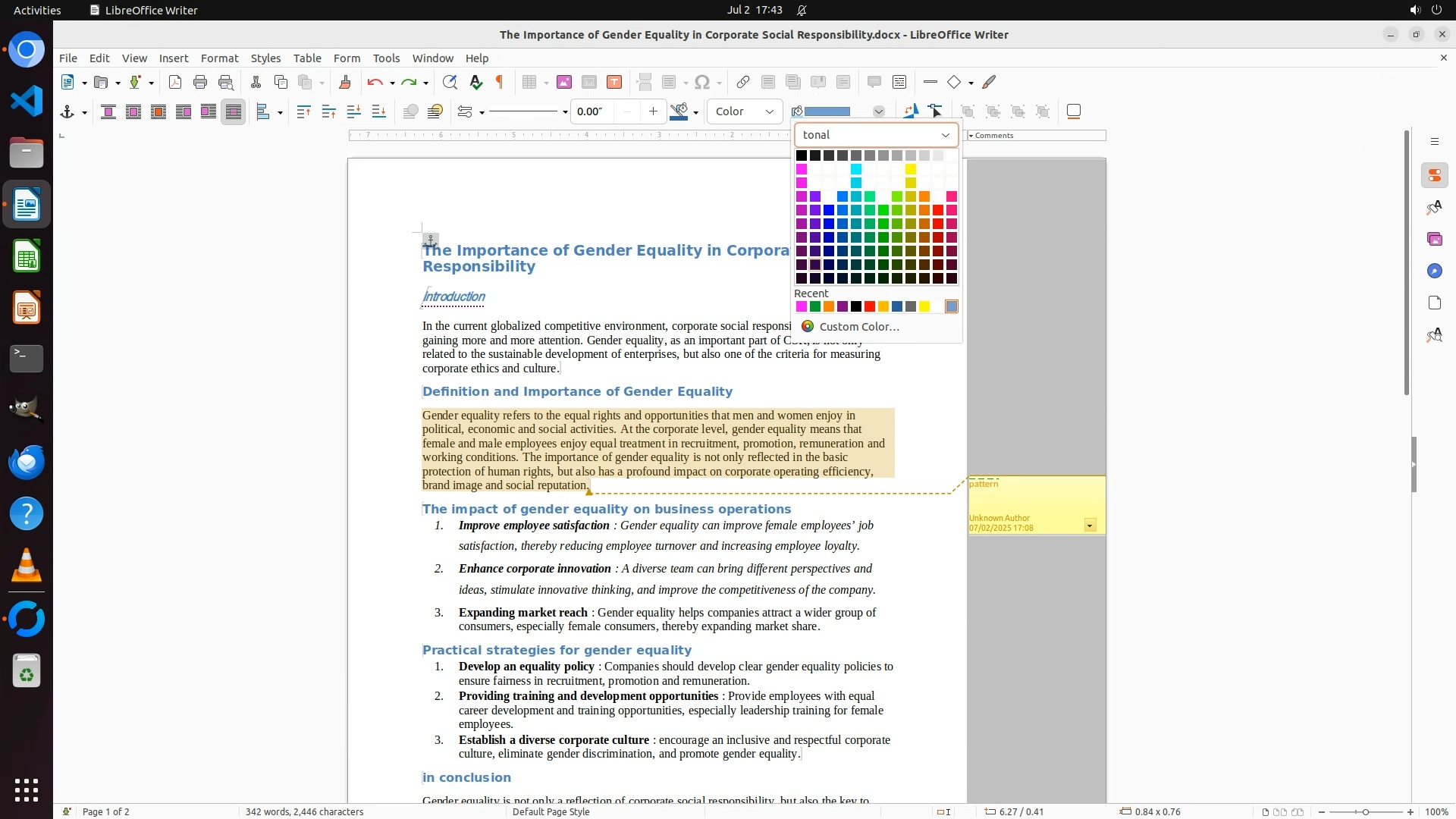The height and width of the screenshot is (819, 1456).
Task: Toggle Track Changes icon in toolbar
Action: tap(899, 82)
